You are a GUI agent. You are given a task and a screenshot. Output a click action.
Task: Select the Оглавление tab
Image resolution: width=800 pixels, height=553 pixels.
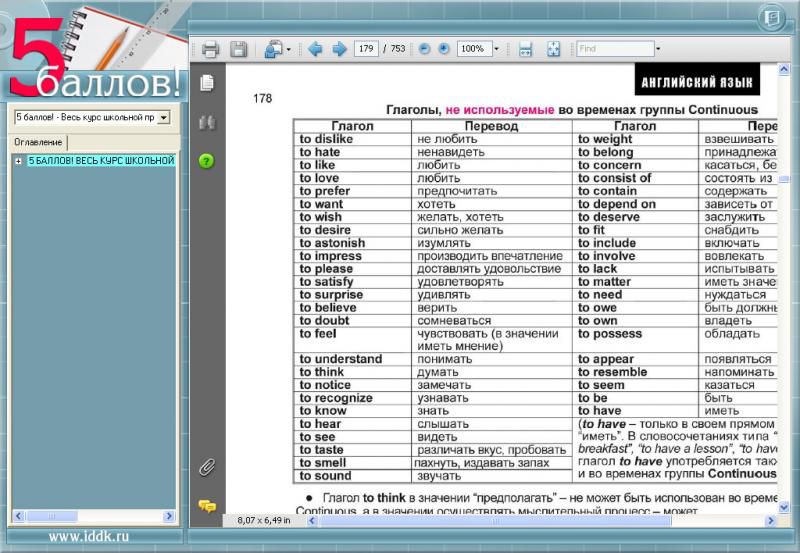(38, 142)
